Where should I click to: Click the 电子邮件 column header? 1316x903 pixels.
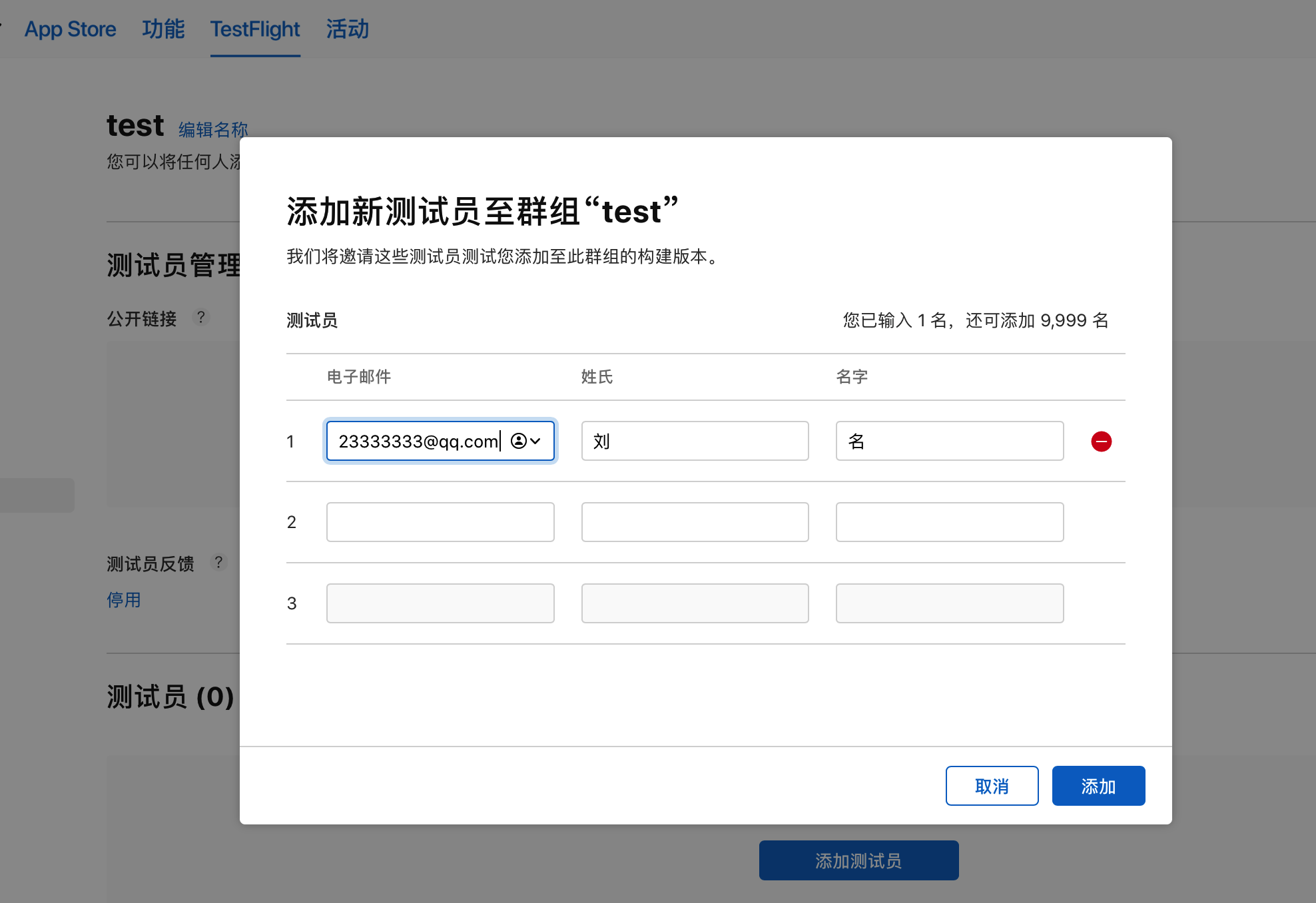(x=359, y=377)
